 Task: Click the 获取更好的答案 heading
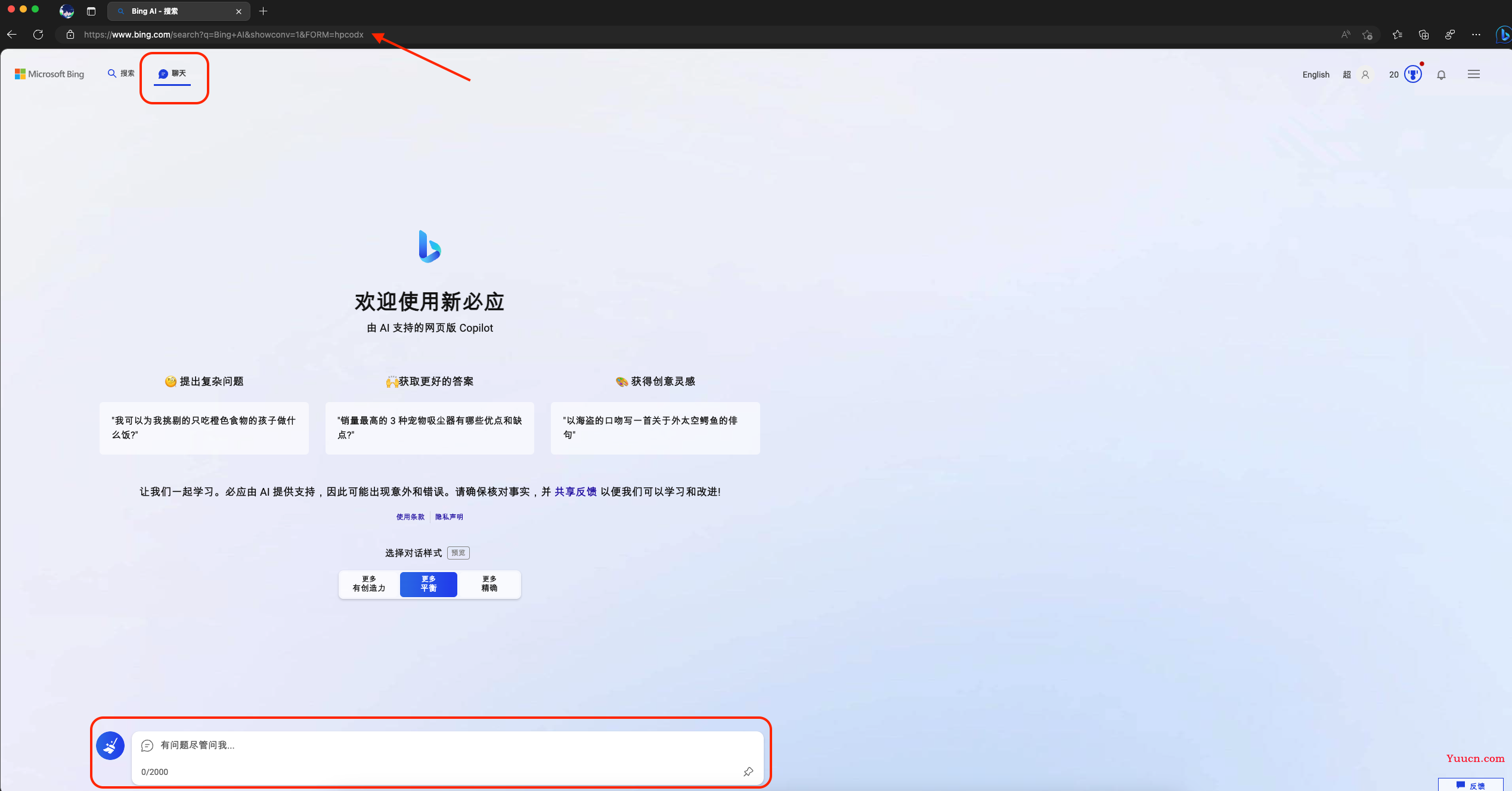click(430, 381)
